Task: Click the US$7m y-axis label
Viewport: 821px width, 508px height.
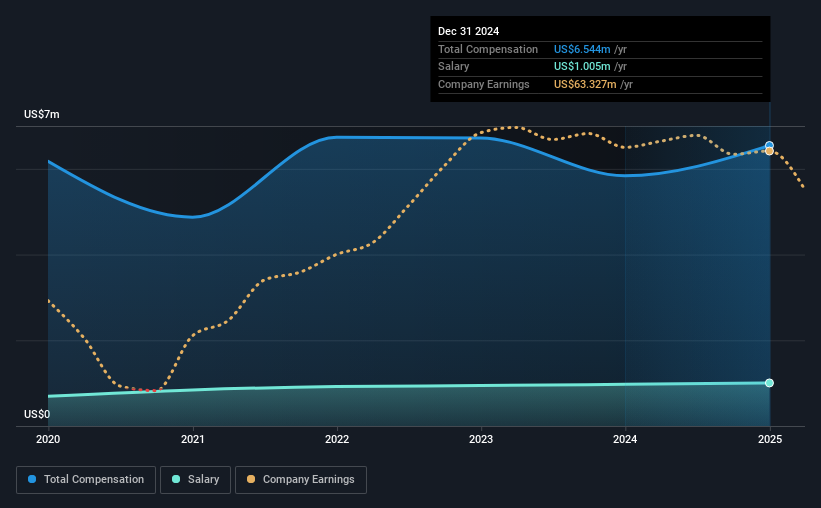Action: [42, 114]
